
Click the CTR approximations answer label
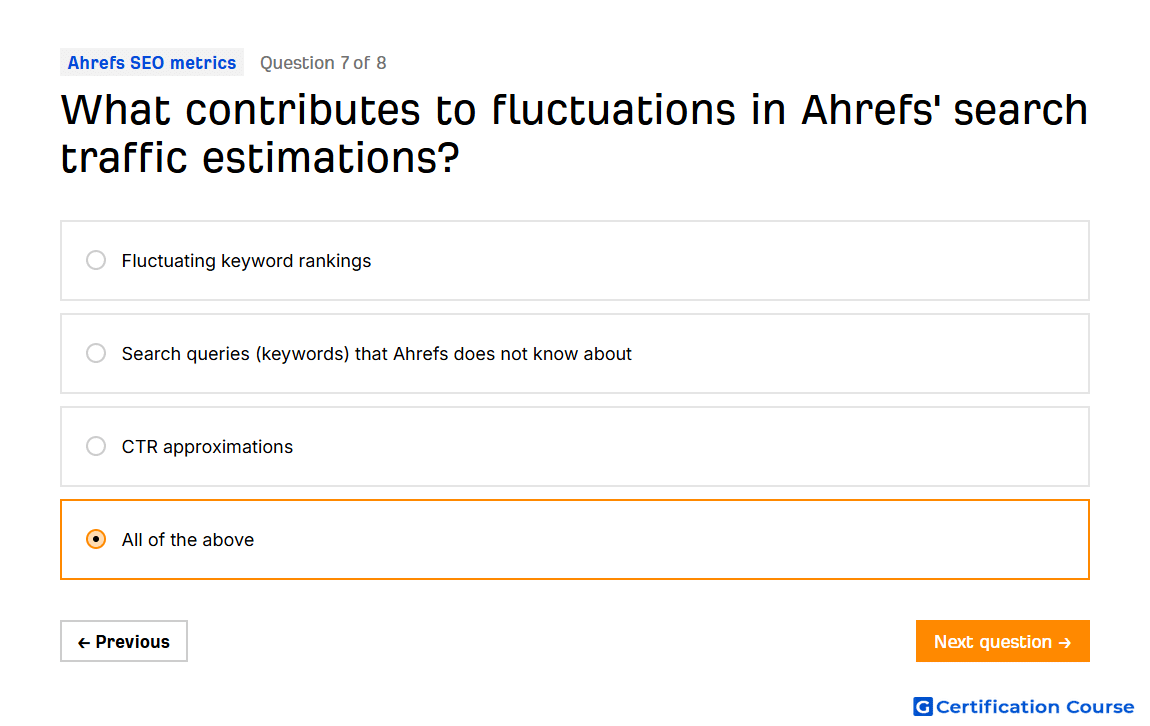[x=207, y=447]
